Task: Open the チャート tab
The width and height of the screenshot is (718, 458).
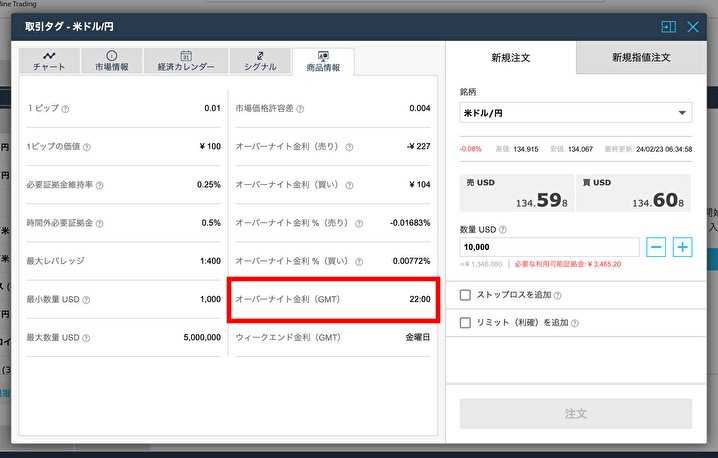Action: click(x=49, y=61)
